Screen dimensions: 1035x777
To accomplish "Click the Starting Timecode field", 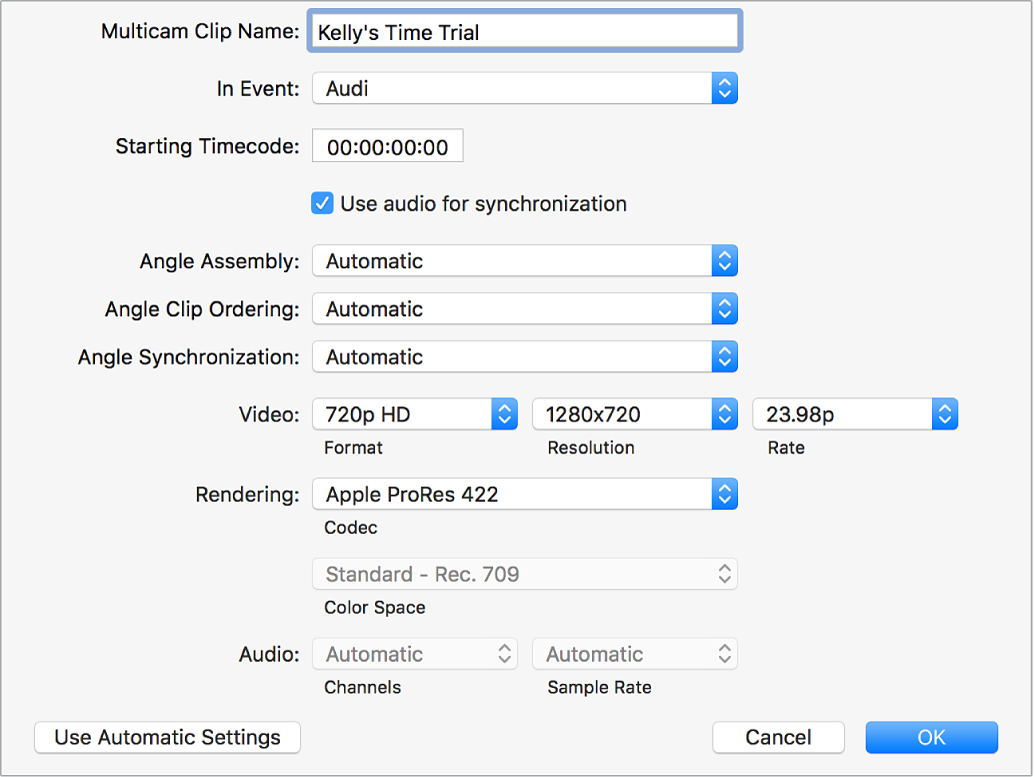I will tap(387, 147).
